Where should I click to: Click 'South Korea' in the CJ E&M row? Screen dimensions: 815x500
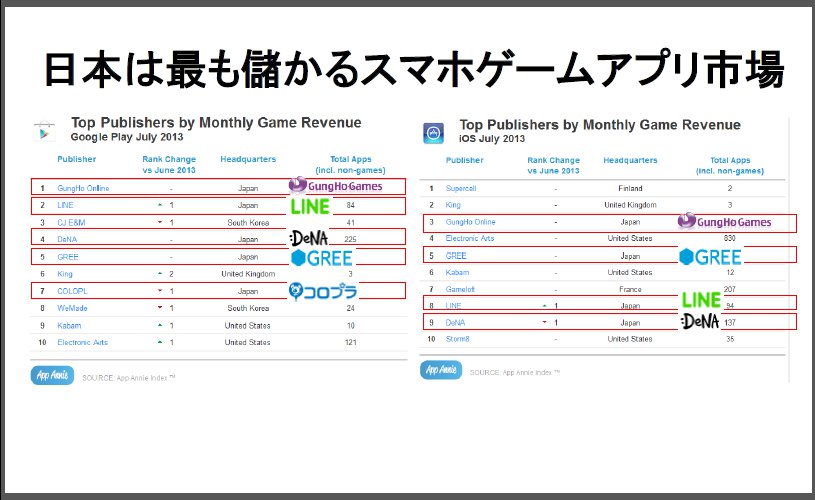[248, 222]
